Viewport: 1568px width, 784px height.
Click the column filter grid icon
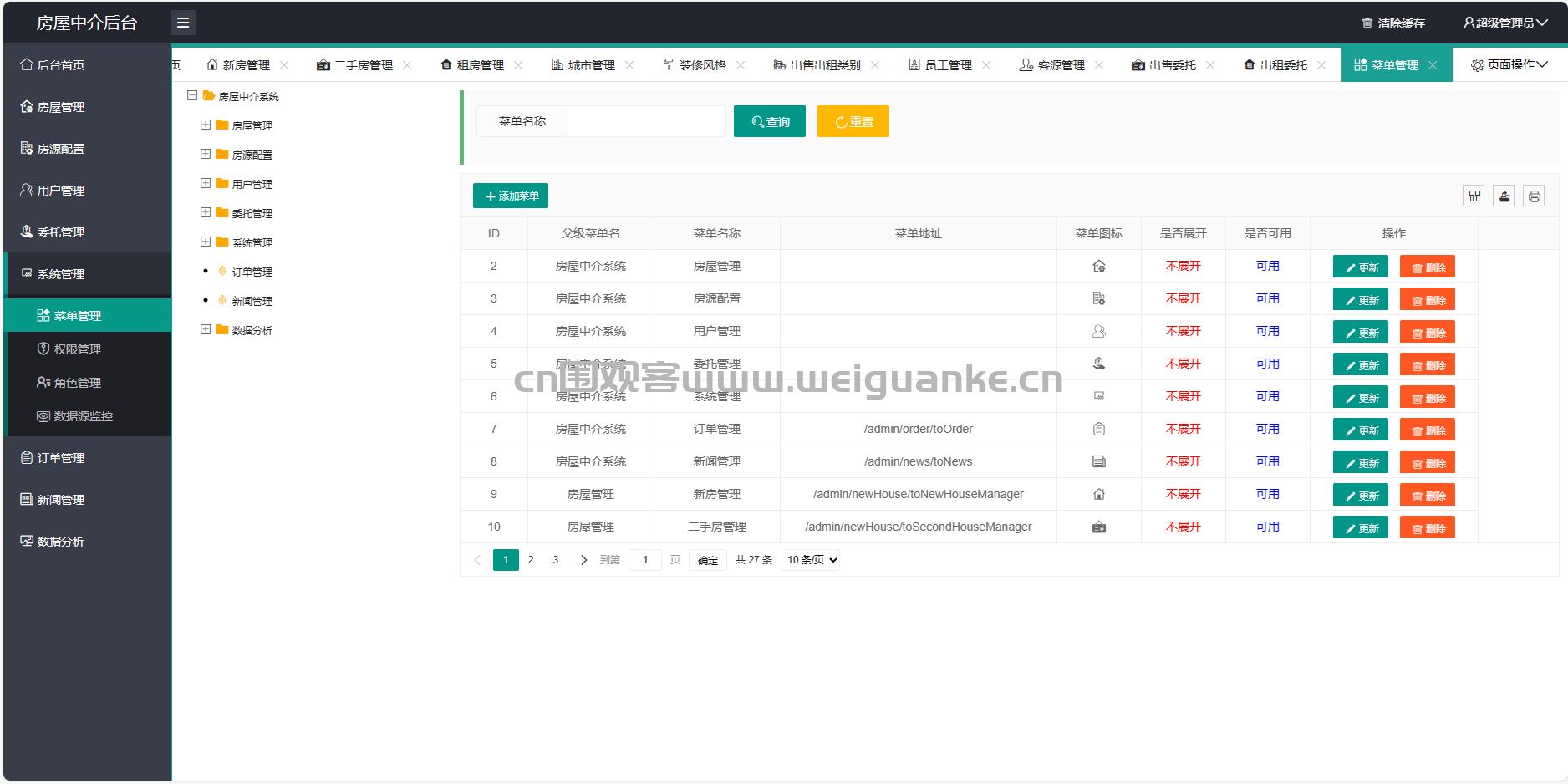(1474, 196)
